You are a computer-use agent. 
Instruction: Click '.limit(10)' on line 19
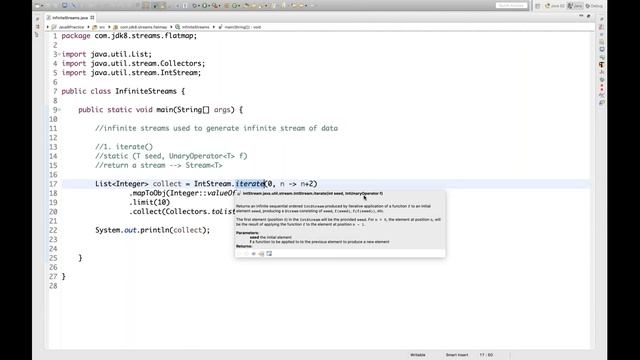pyautogui.click(x=150, y=202)
